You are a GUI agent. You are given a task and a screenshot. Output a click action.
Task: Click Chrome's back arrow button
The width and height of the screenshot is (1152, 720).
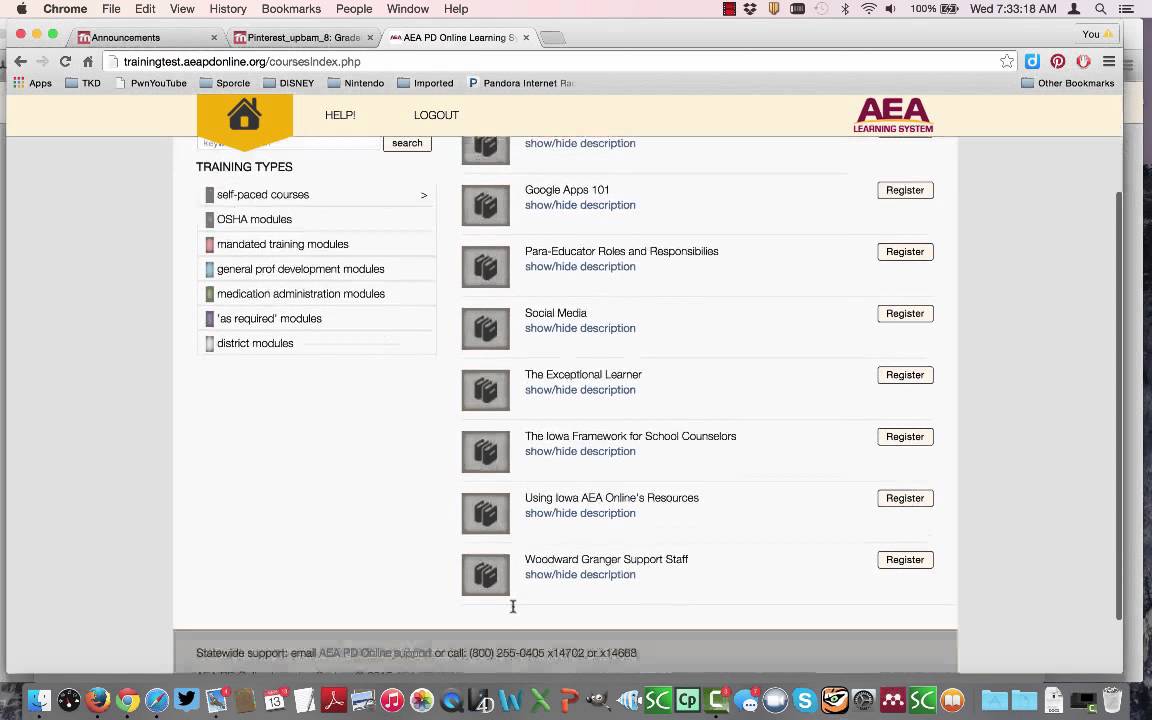21,62
